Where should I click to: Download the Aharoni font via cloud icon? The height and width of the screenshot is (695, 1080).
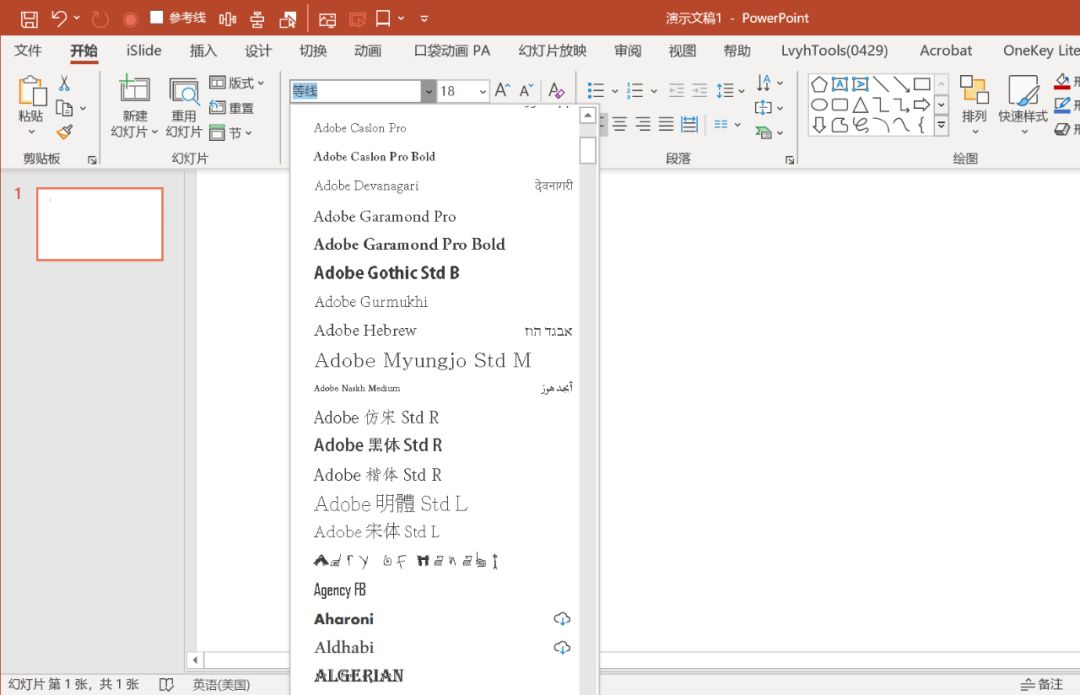click(x=562, y=619)
